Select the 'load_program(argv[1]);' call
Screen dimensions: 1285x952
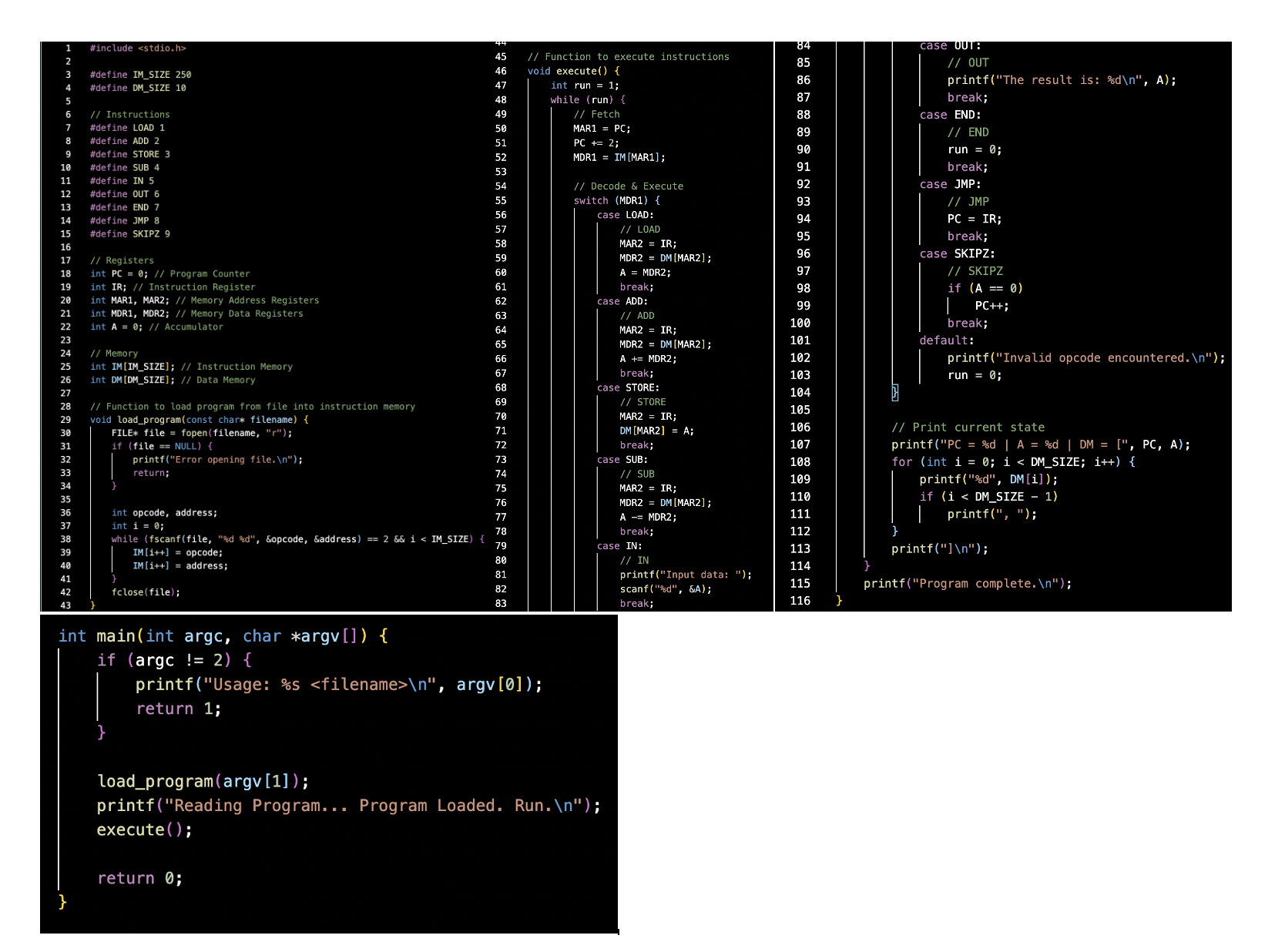203,781
